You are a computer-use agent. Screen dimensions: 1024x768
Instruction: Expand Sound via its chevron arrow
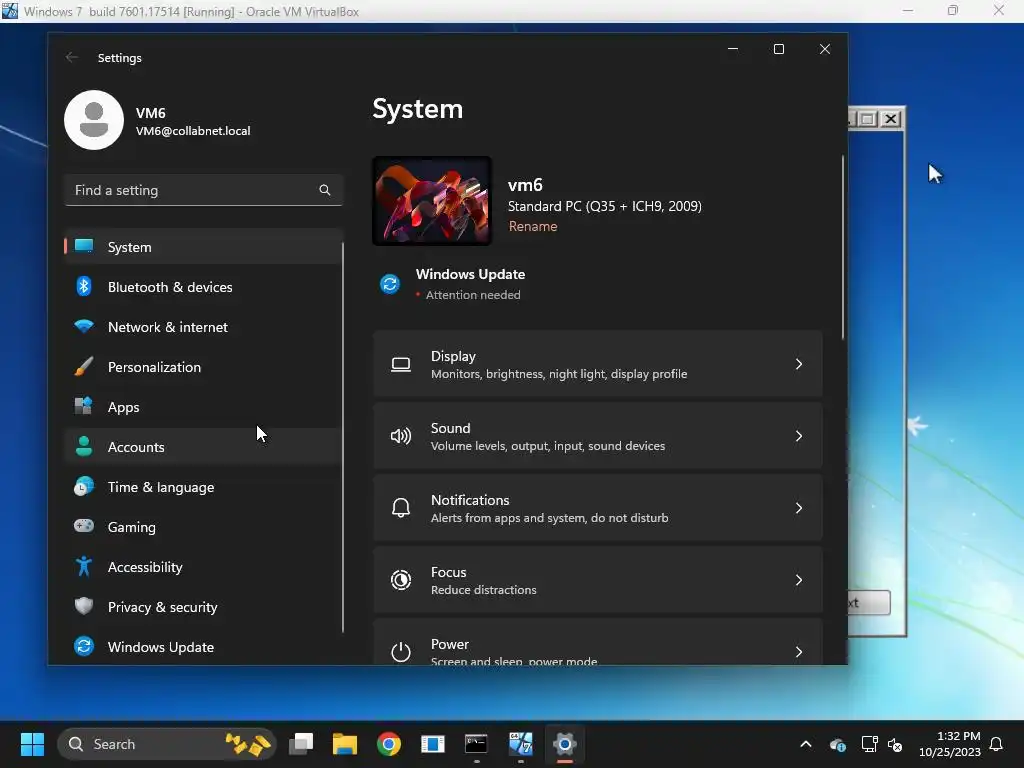(799, 436)
